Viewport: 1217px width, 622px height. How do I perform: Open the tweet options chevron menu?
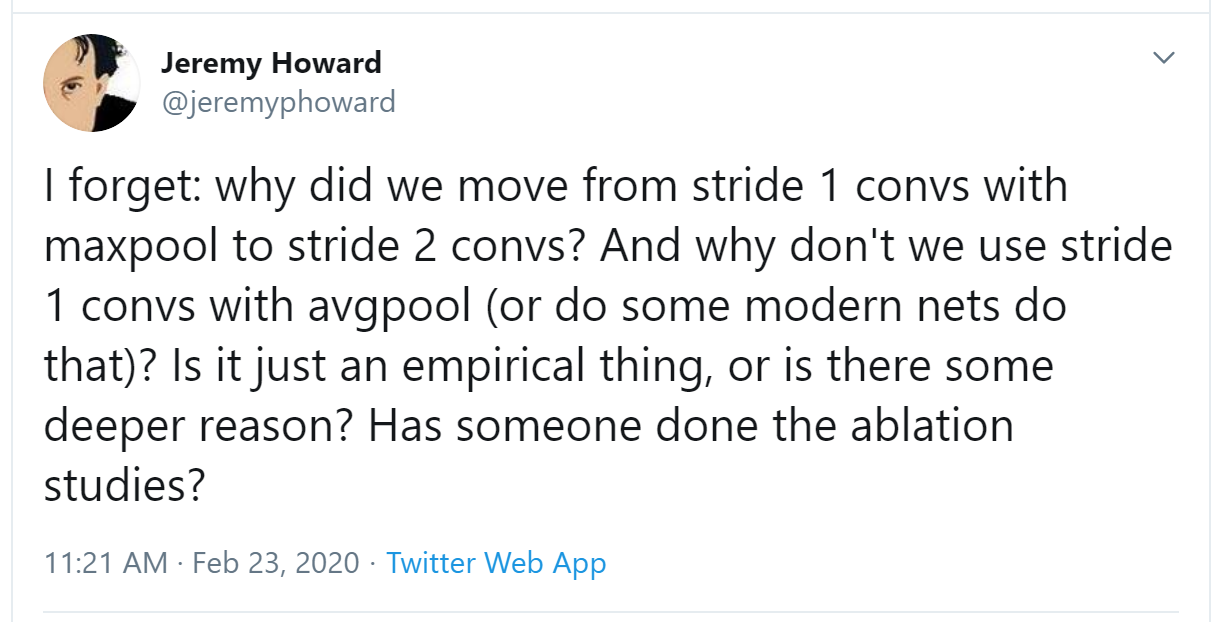[1162, 59]
